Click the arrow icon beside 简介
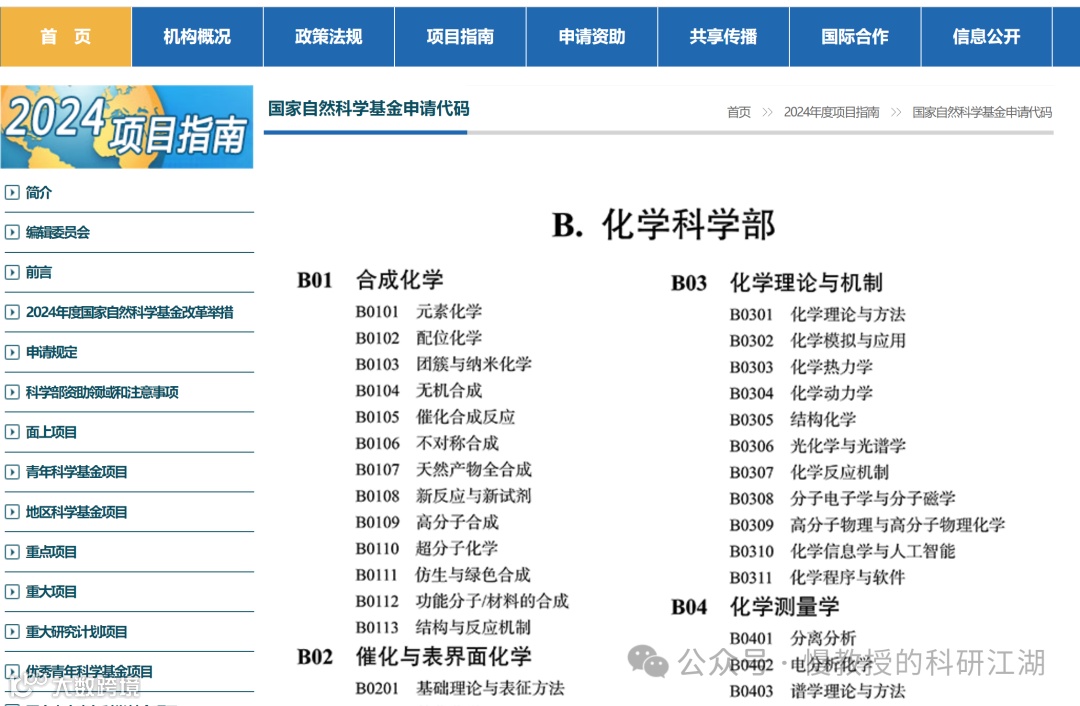 (12, 192)
